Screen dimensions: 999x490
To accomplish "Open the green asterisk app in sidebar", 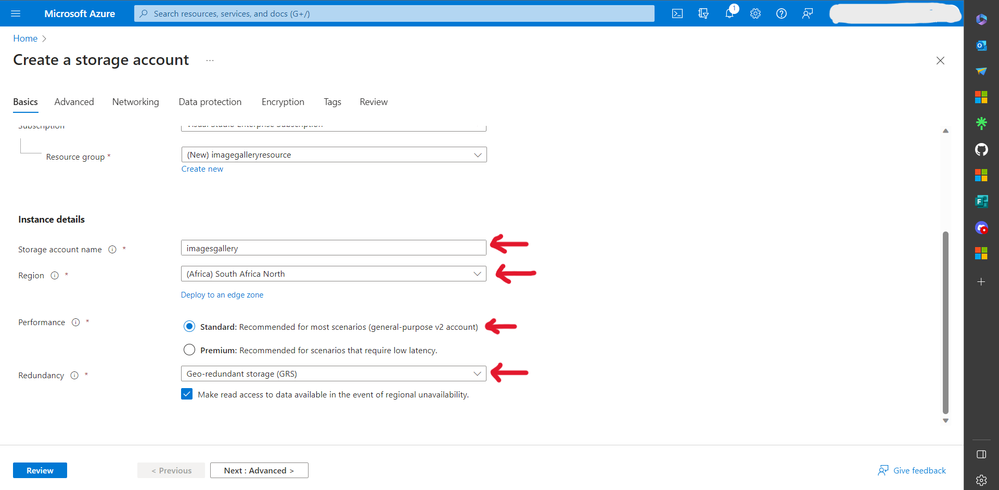I will point(981,124).
